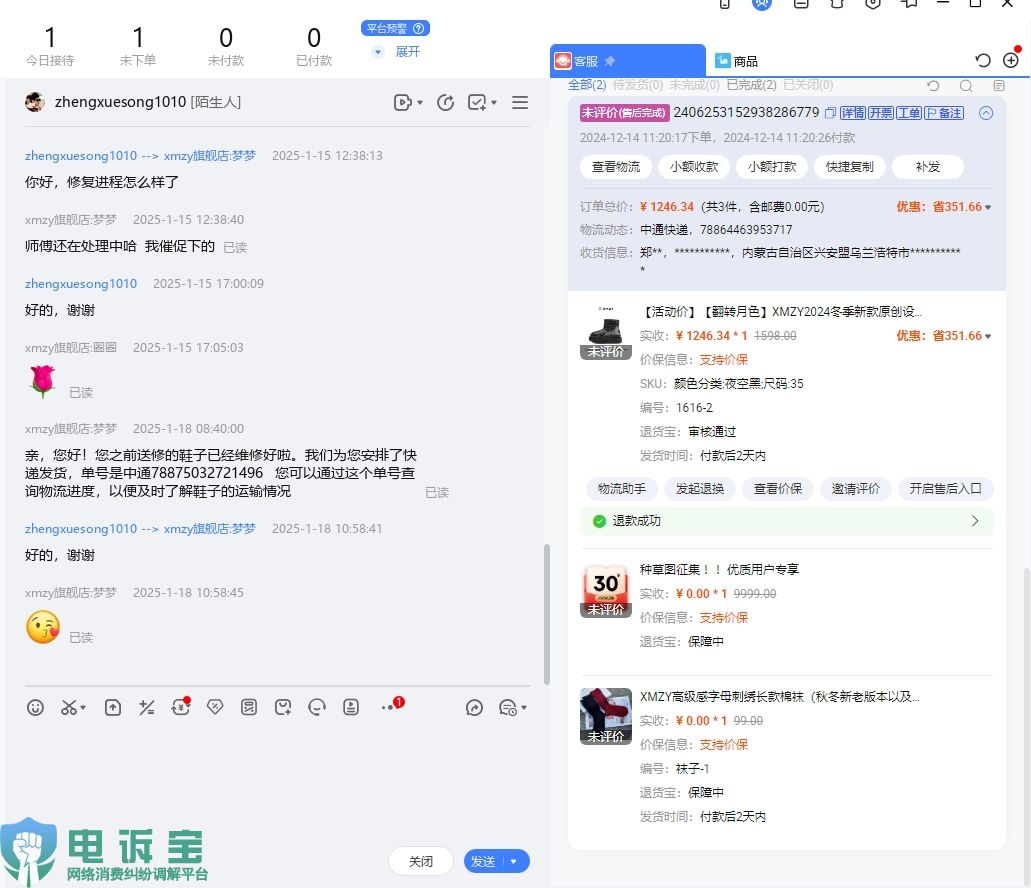Select the 已完成(2) order filter
Image resolution: width=1031 pixels, height=888 pixels.
(751, 85)
